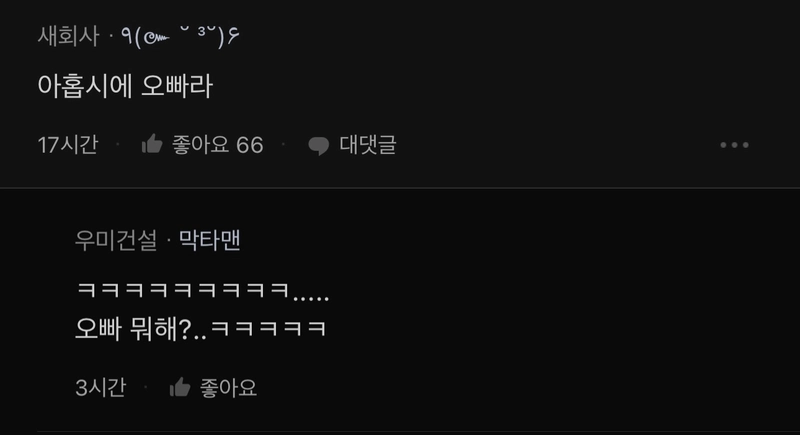This screenshot has width=800, height=435.
Task: Click '좋아요' text under the 3시간 reply
Action: coord(228,388)
